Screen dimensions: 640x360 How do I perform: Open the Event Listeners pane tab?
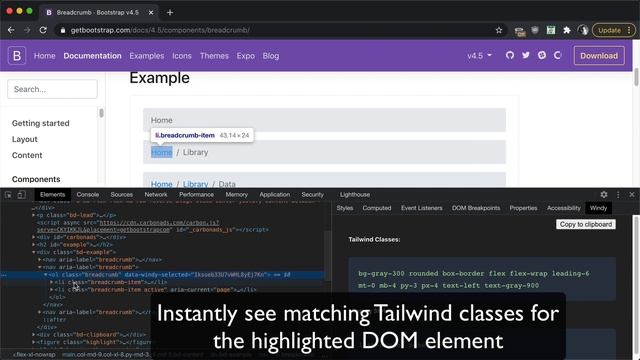(x=422, y=208)
